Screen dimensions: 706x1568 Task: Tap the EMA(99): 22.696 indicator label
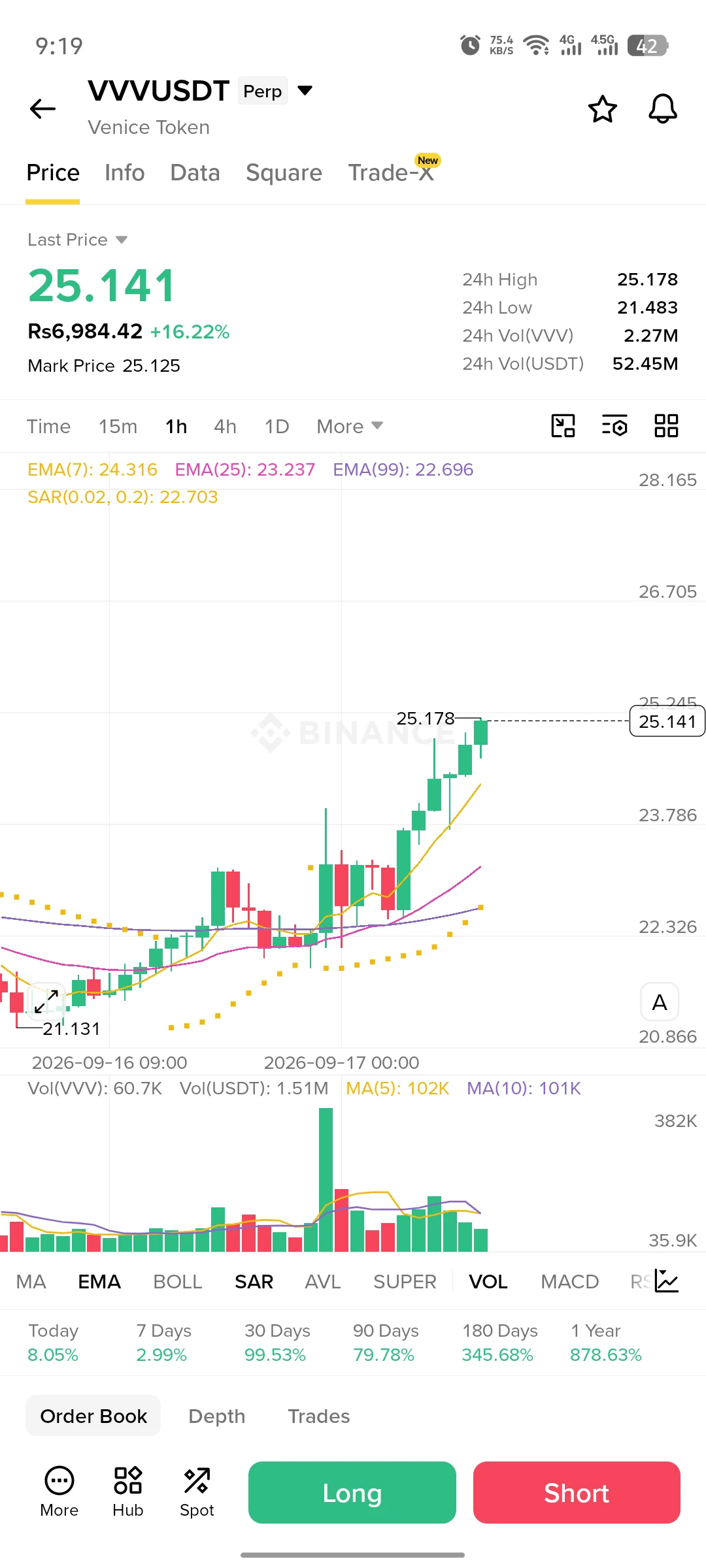[x=403, y=469]
